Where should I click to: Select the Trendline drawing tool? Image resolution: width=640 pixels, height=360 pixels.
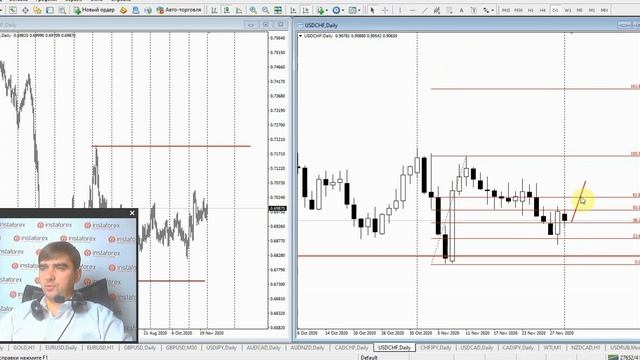[x=424, y=10]
